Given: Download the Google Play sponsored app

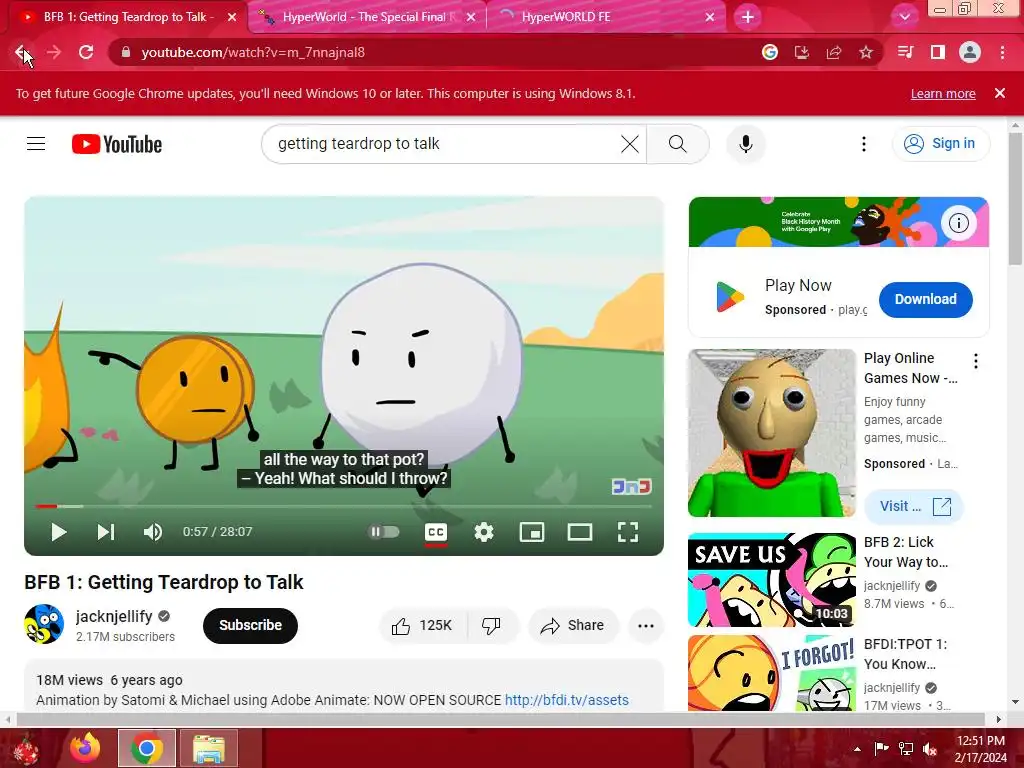Looking at the screenshot, I should point(925,300).
